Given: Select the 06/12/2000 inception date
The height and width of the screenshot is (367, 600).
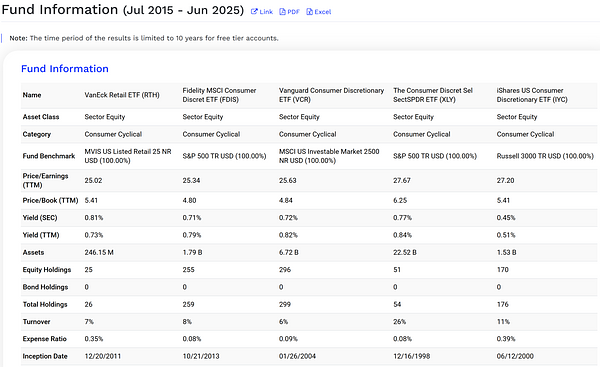Looking at the screenshot, I should point(515,356).
